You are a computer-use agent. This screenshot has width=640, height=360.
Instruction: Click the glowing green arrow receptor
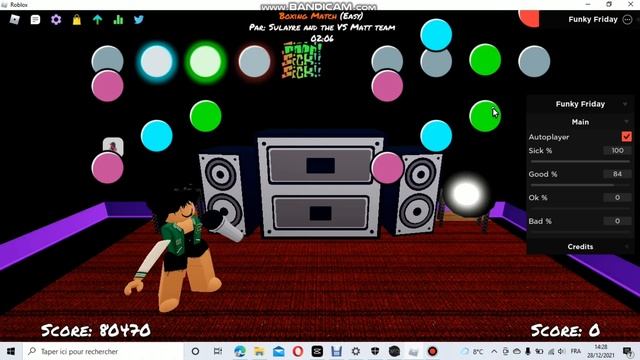[205, 62]
